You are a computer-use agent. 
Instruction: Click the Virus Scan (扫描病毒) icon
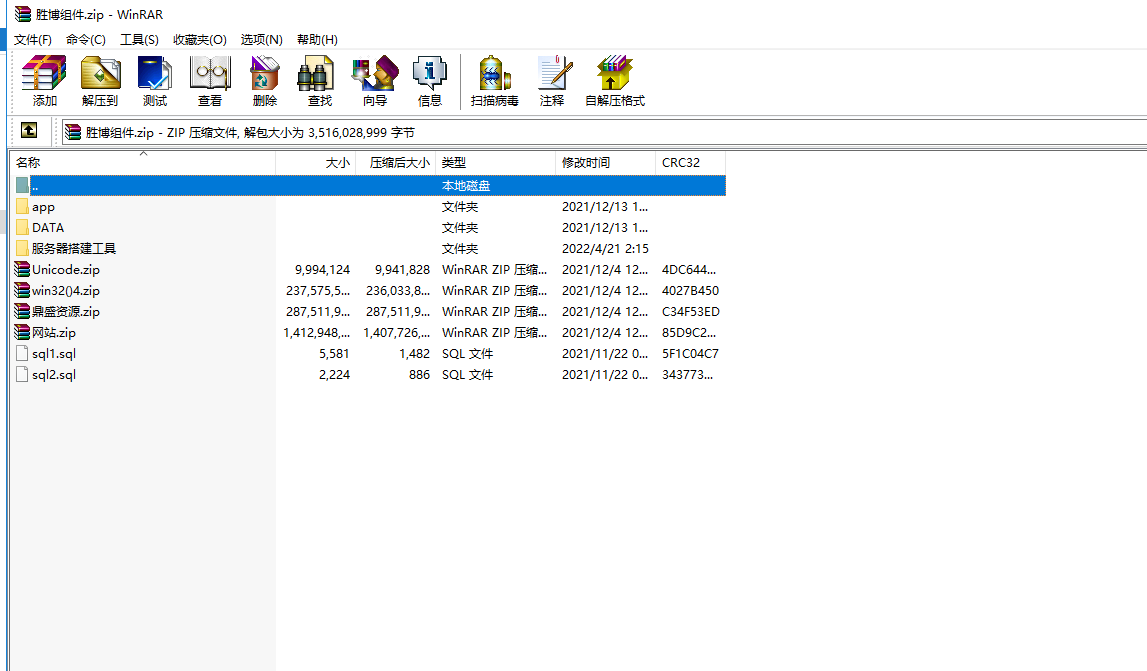495,80
